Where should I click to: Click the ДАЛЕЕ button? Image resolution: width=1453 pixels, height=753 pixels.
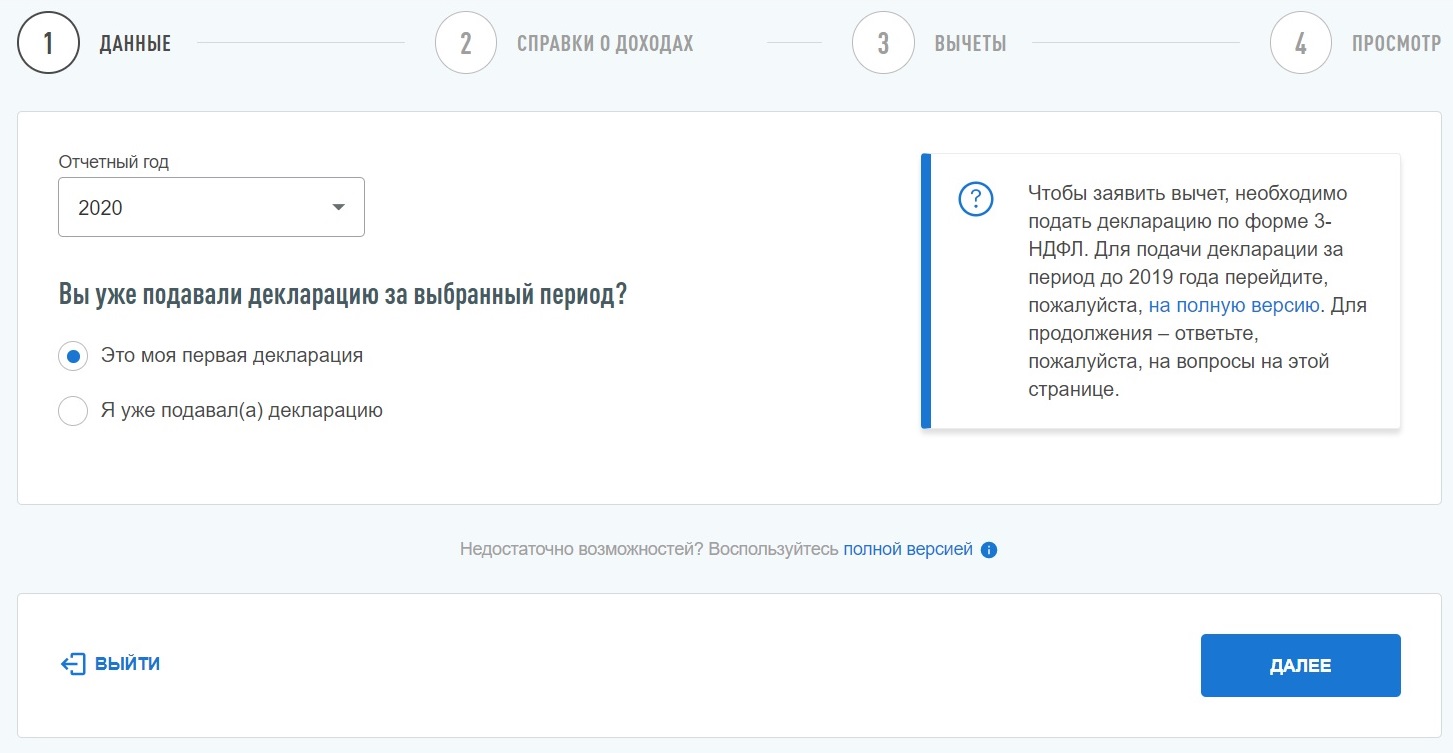tap(1300, 665)
